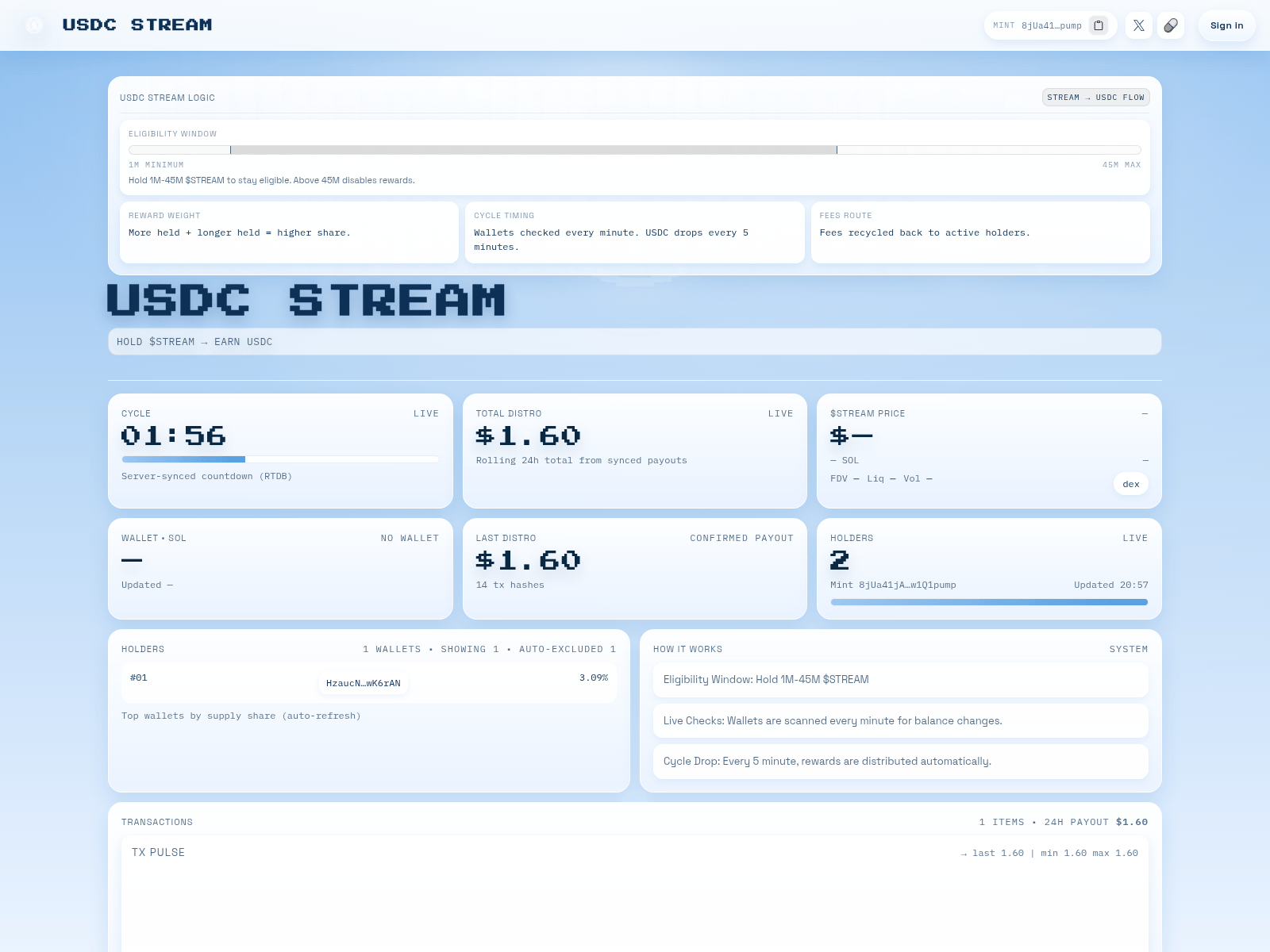Click the '14 tx hashes' text
The image size is (1270, 952).
pos(510,585)
